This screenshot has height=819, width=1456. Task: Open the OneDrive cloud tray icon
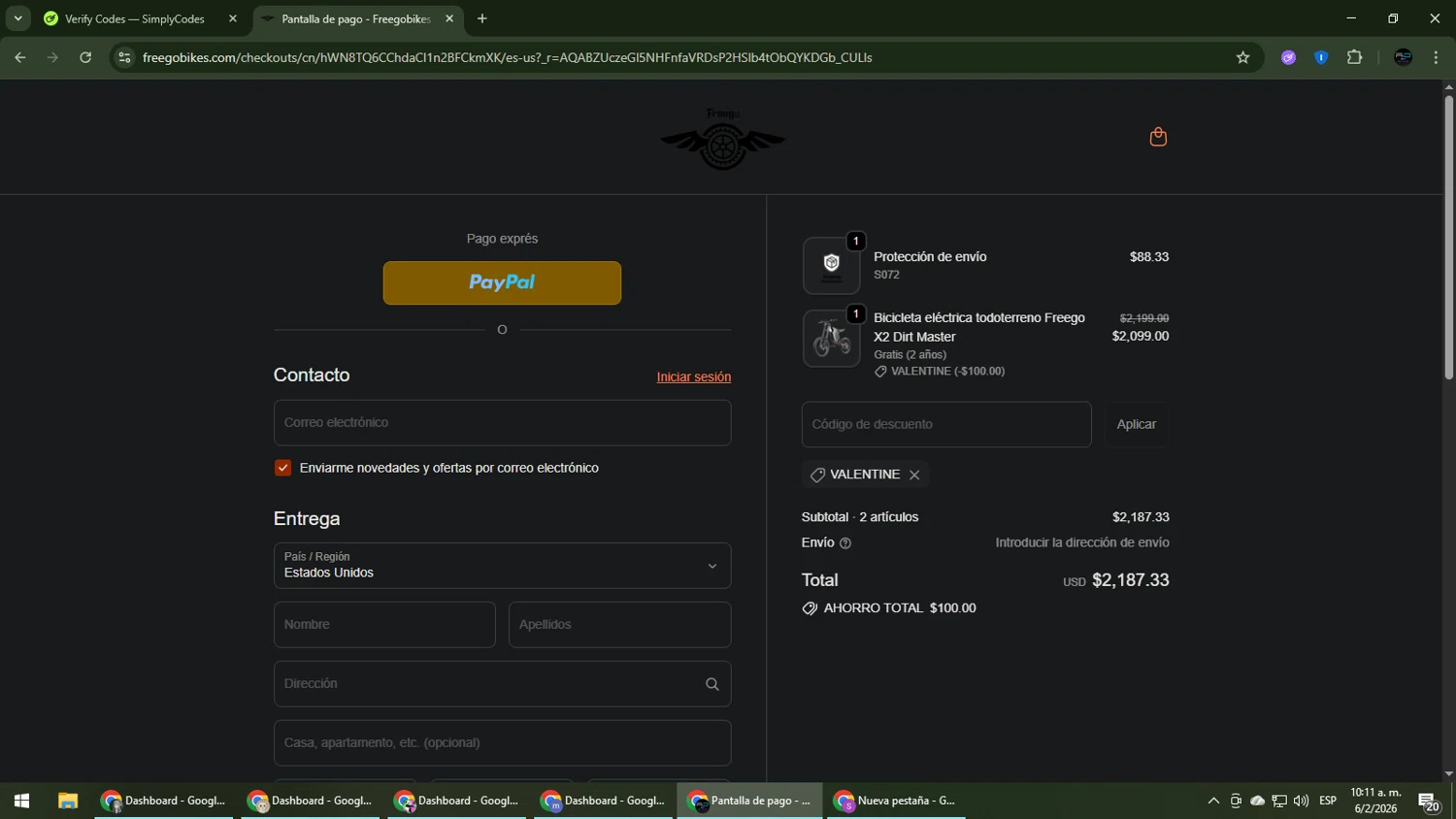point(1257,801)
